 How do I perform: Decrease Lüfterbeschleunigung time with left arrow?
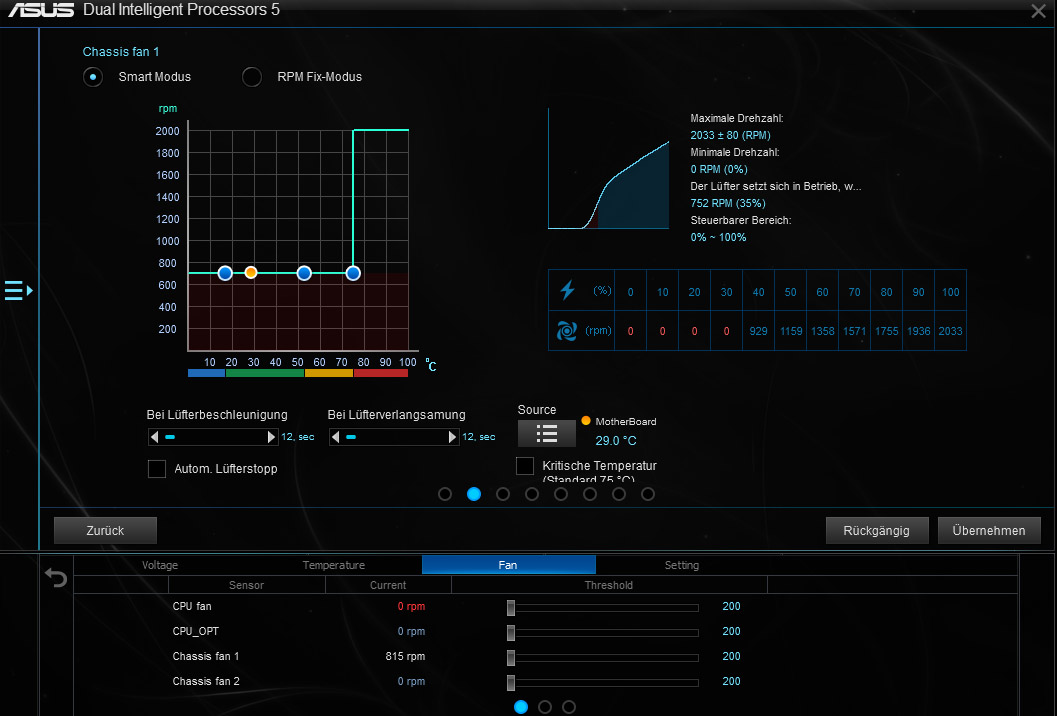(x=154, y=437)
